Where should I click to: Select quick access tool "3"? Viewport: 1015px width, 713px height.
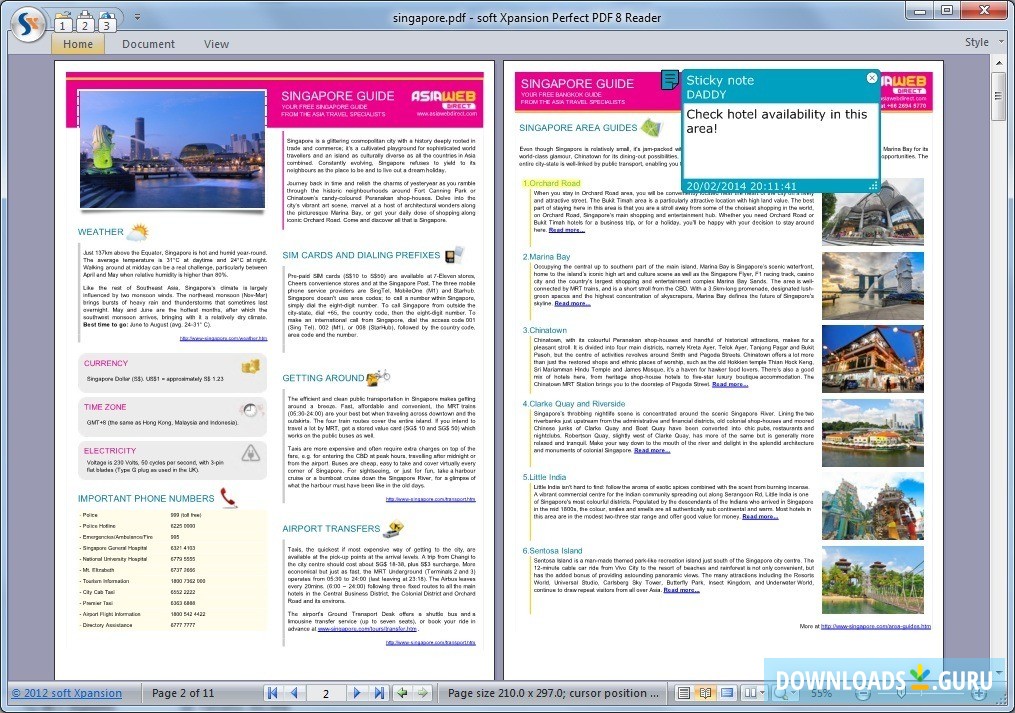tap(107, 20)
